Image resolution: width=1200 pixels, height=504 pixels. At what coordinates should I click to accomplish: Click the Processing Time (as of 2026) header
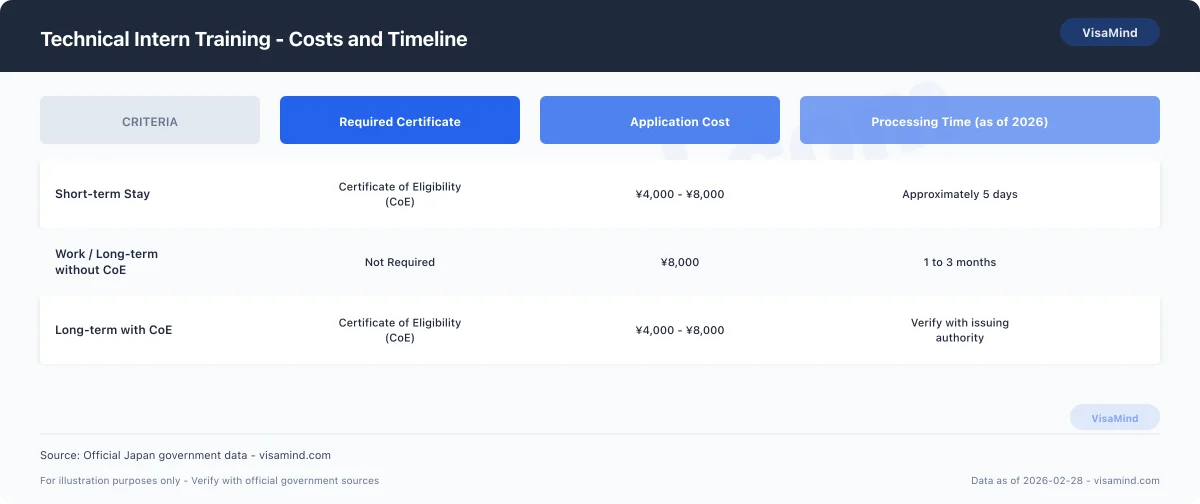[959, 121]
